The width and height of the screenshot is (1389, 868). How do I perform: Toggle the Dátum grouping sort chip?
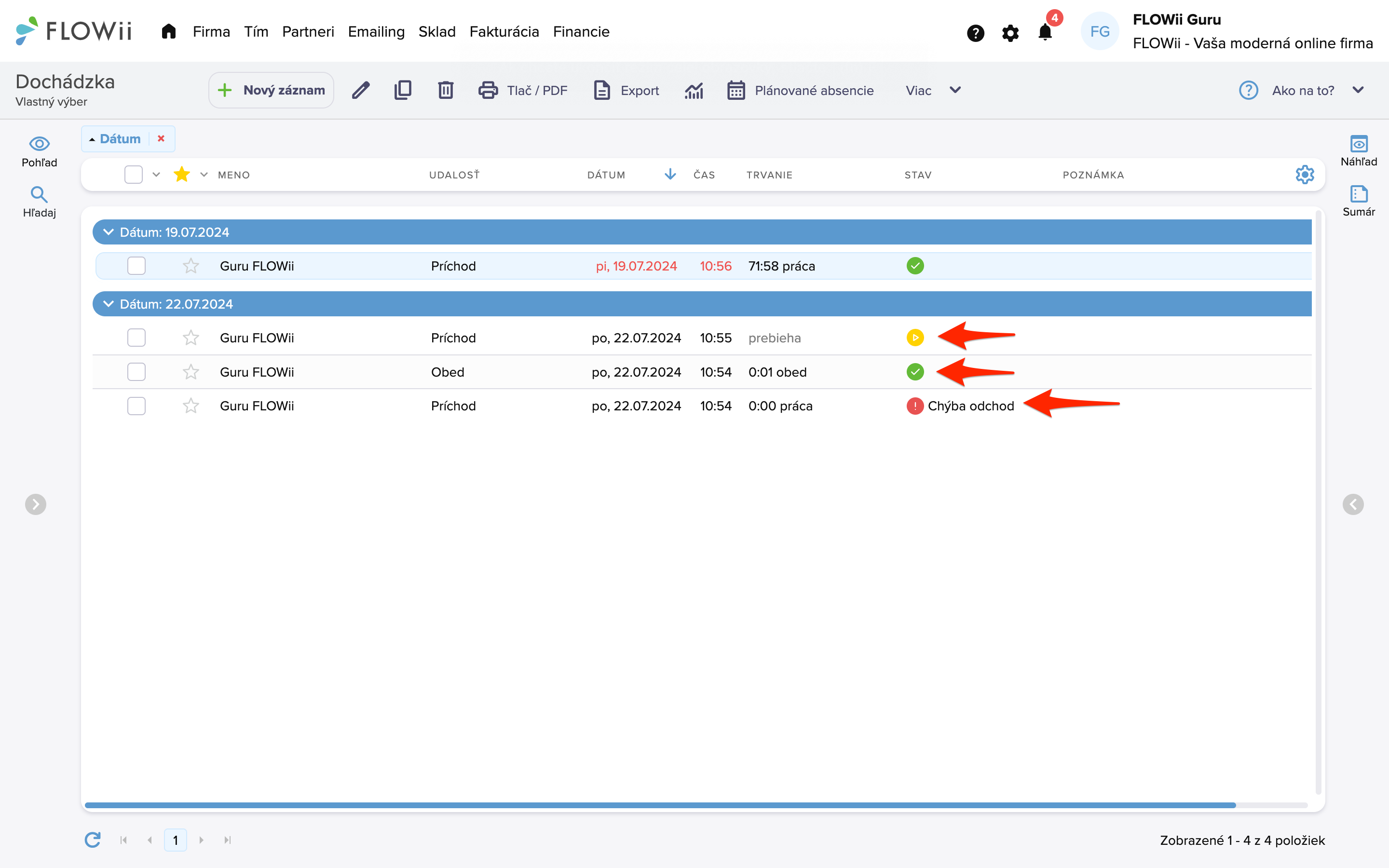tap(115, 139)
